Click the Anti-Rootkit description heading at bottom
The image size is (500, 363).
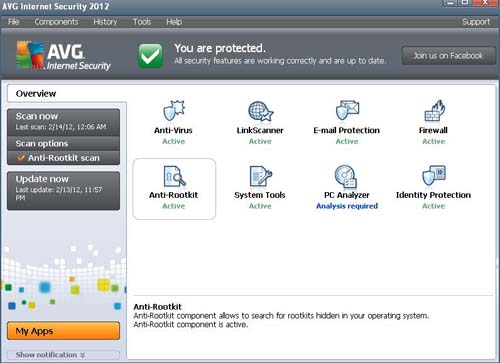158,307
